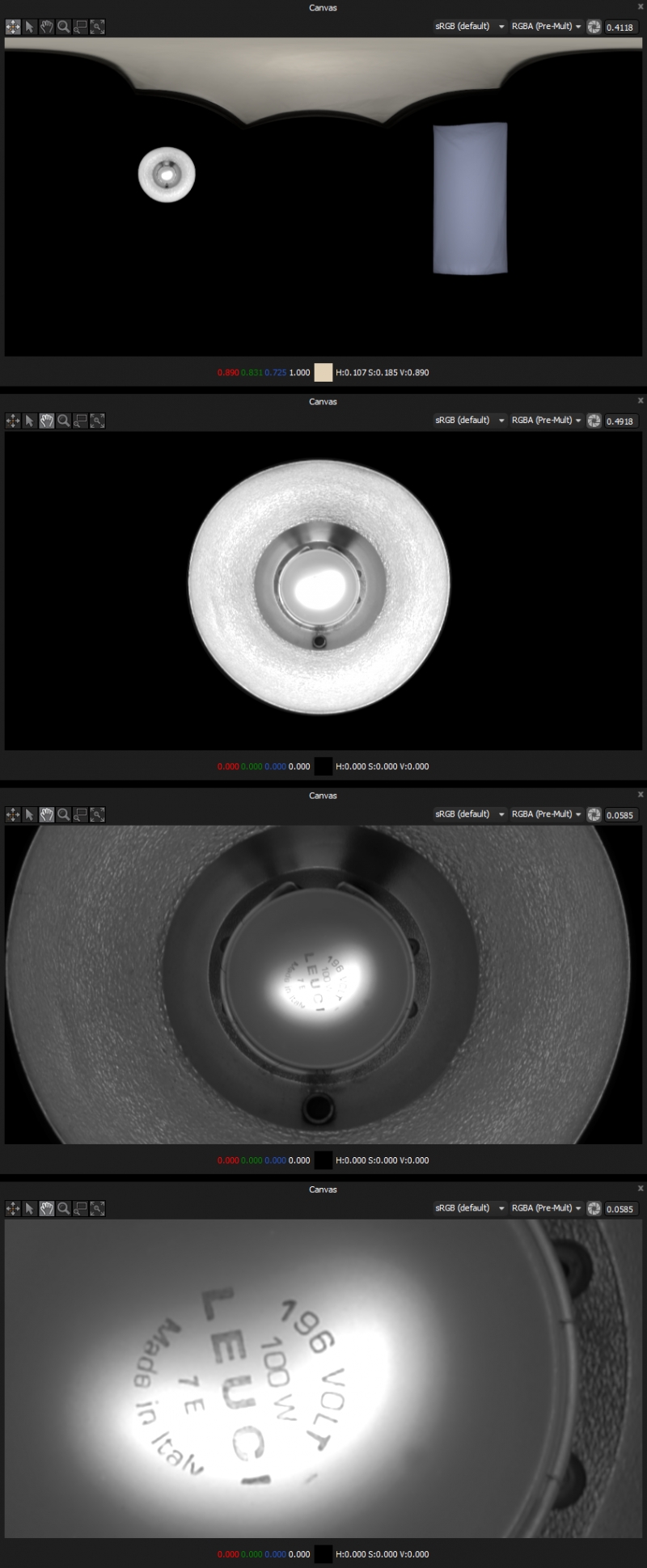This screenshot has height=1568, width=647.
Task: Select the move tool in the third Canvas panel
Action: tap(13, 814)
